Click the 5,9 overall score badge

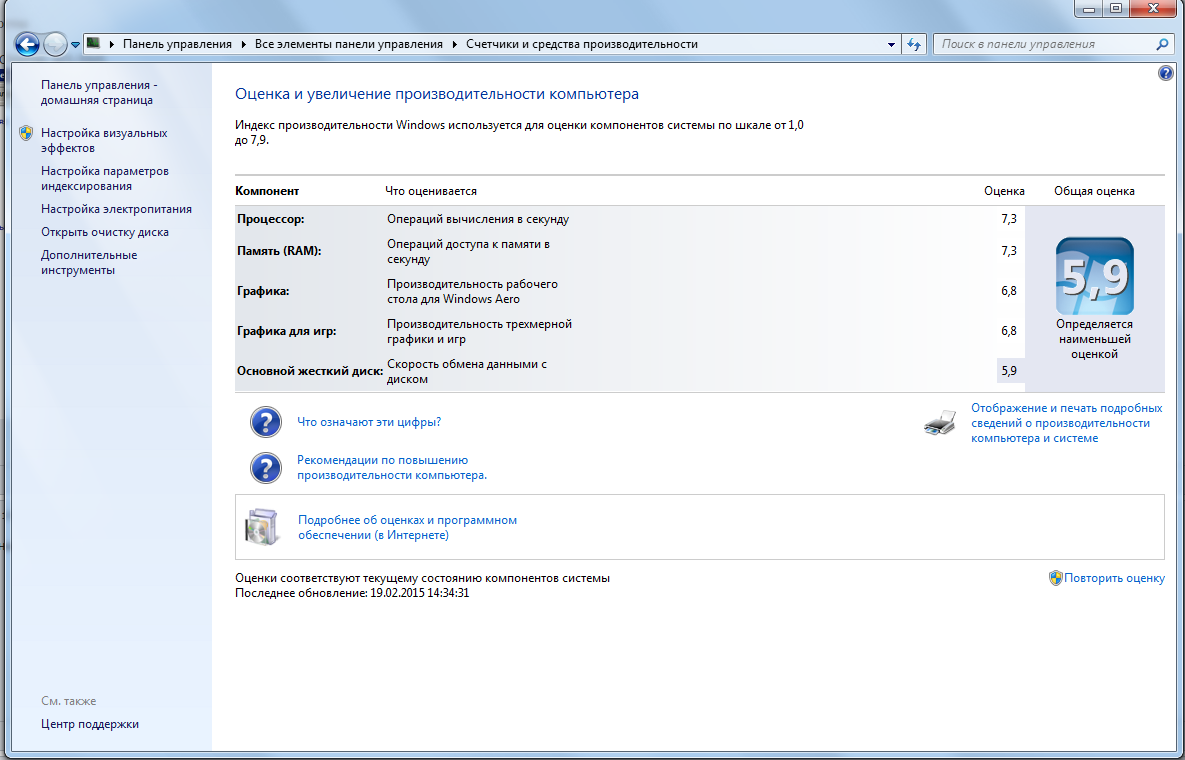click(1094, 277)
